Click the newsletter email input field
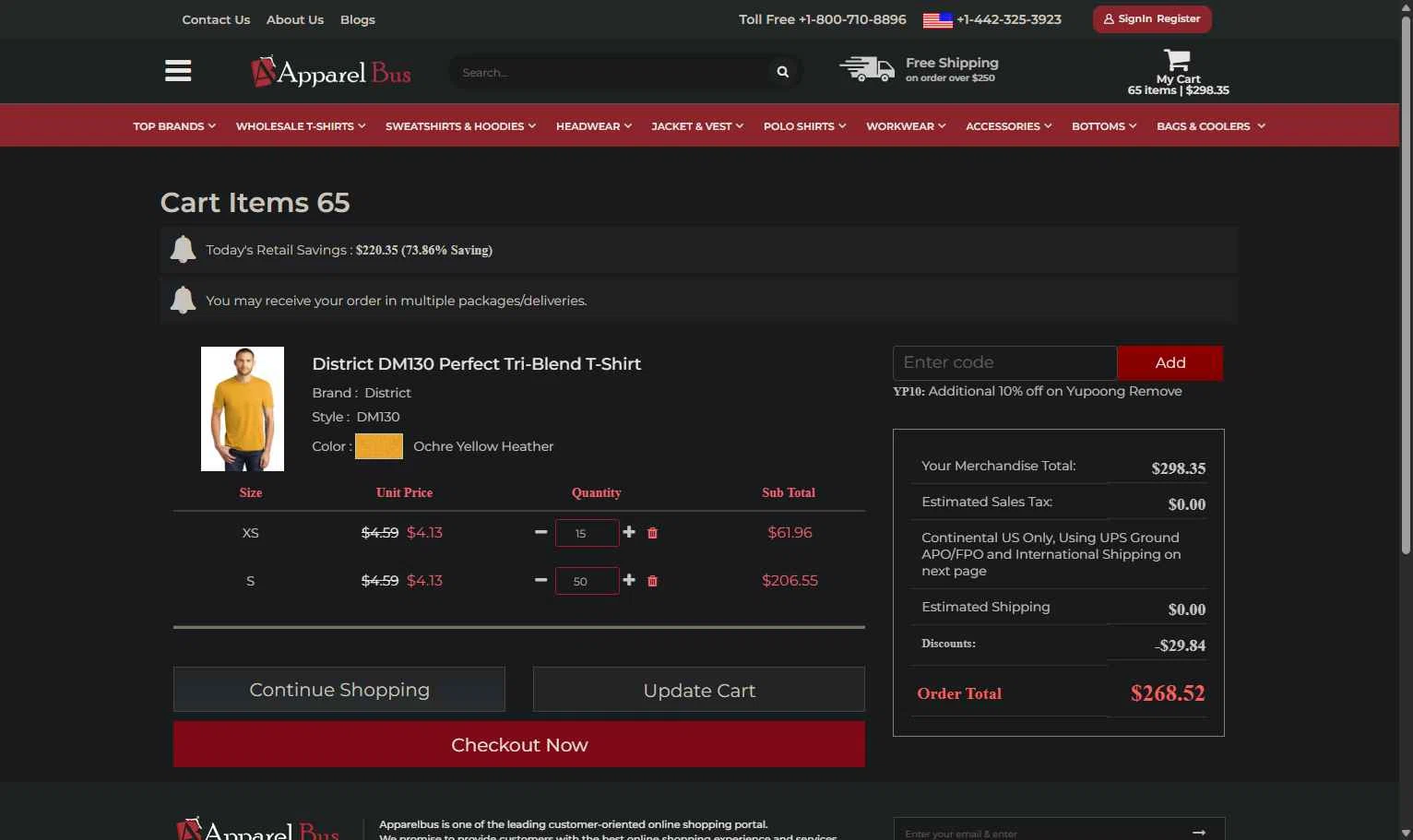 [x=1042, y=832]
